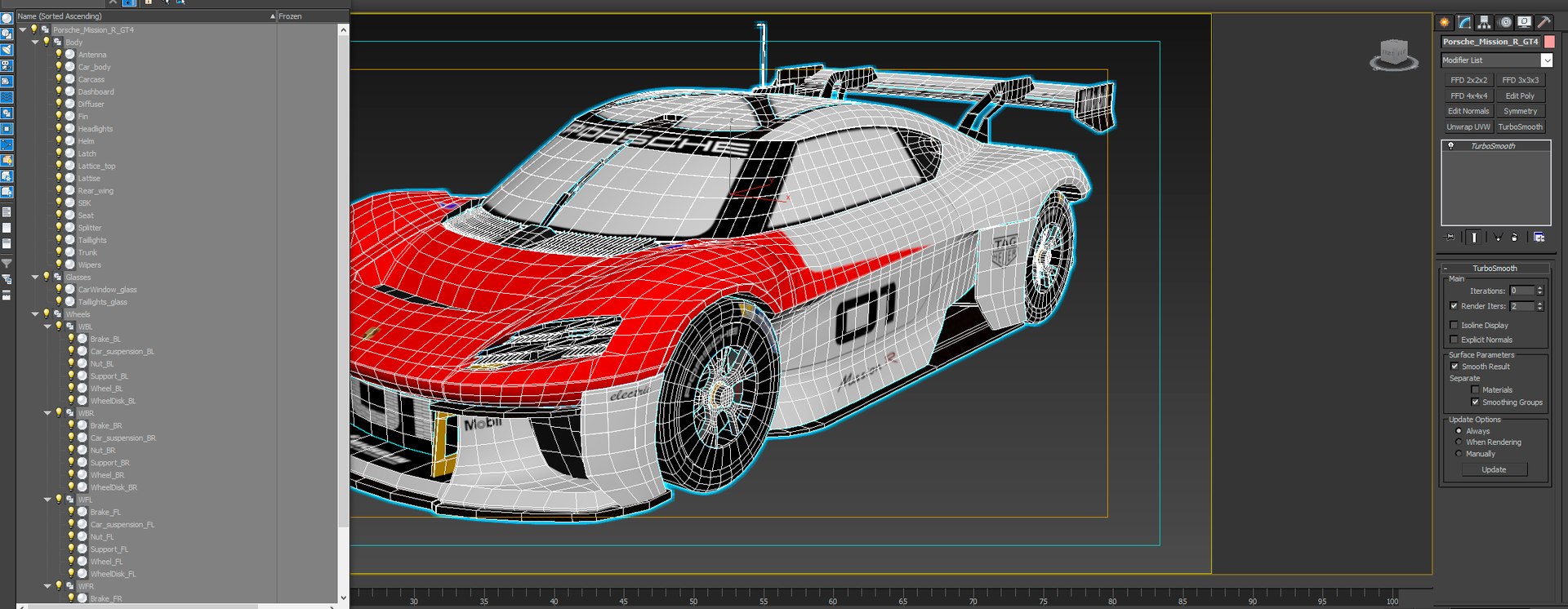Viewport: 1568px width, 609px height.
Task: Click Display Cameras filter icon in explorer
Action: pos(7,65)
